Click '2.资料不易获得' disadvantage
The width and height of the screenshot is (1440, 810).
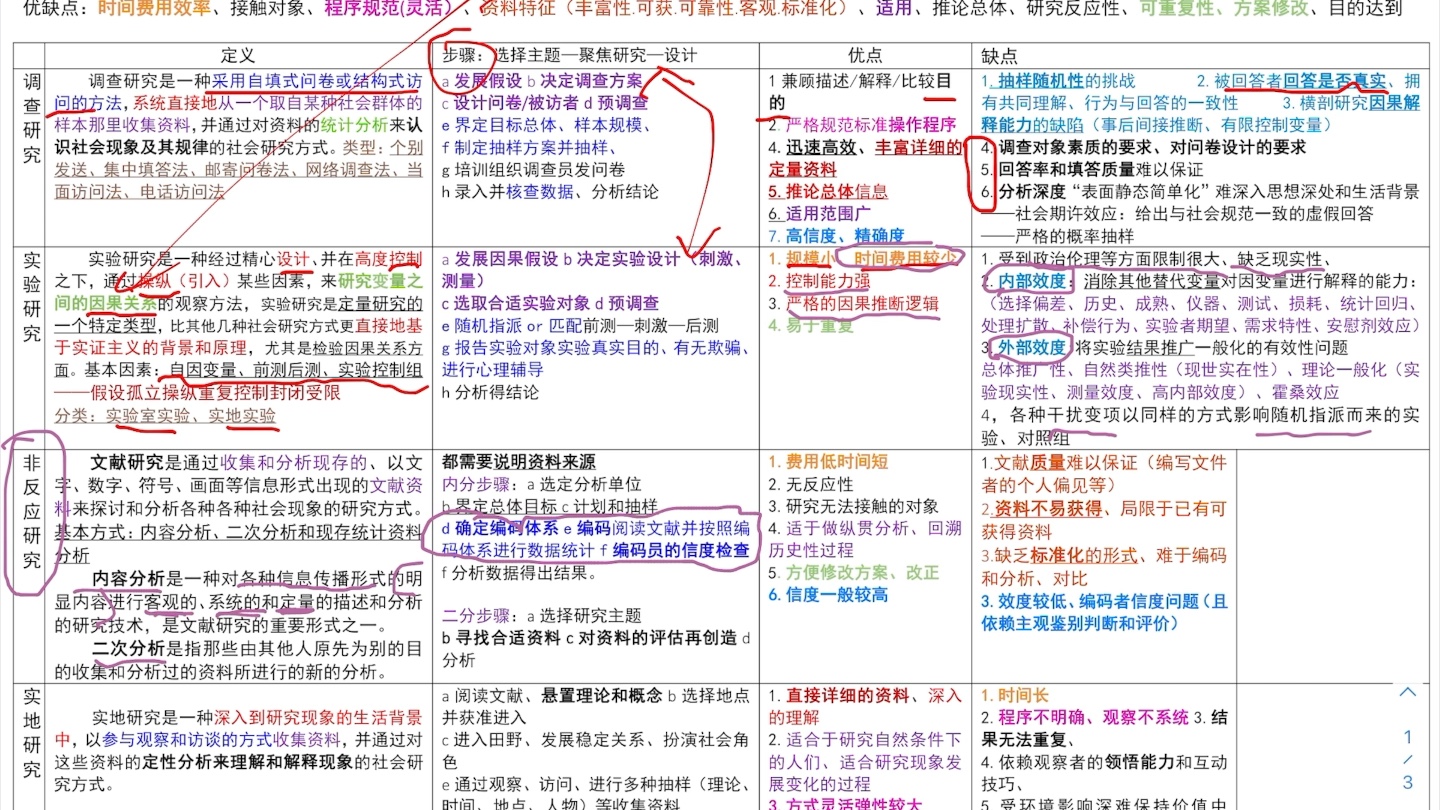(x=1041, y=508)
